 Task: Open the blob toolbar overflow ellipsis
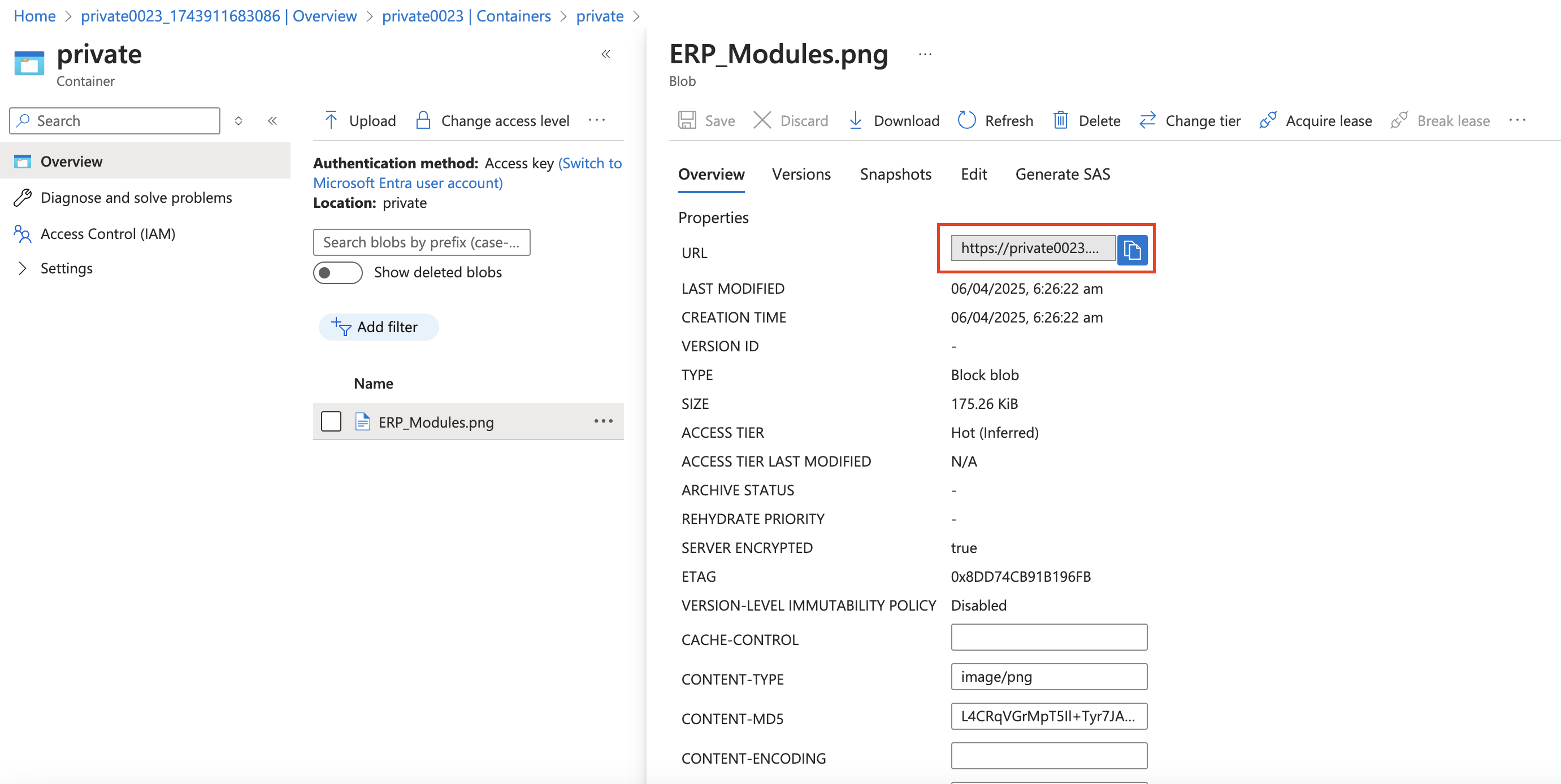(1517, 120)
